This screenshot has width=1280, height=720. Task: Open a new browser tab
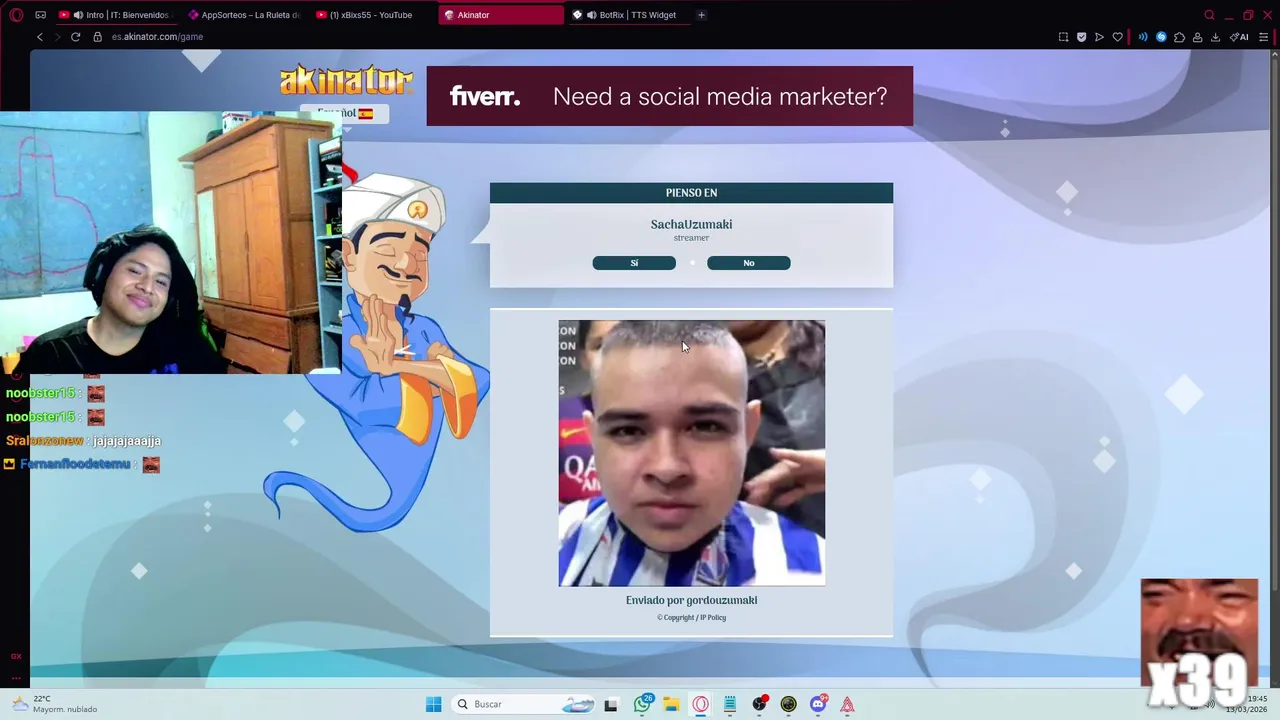point(701,15)
